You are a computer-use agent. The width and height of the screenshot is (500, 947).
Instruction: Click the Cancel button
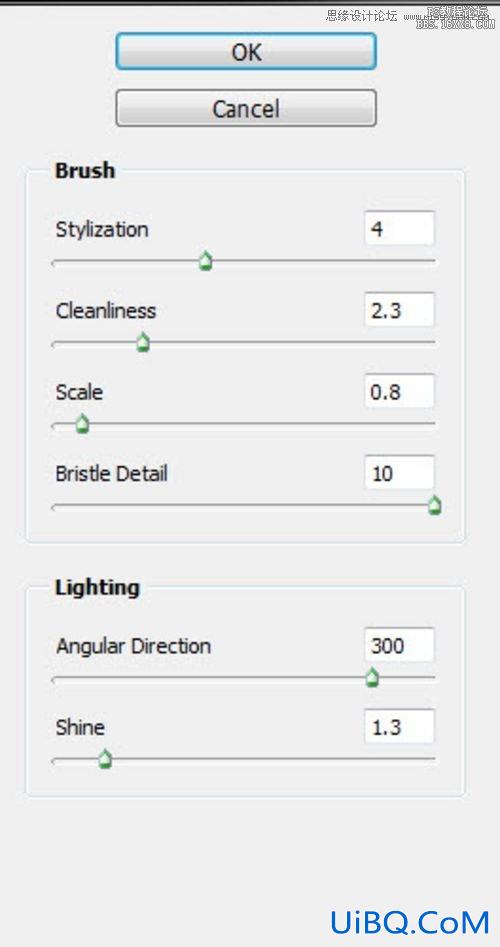[x=246, y=108]
